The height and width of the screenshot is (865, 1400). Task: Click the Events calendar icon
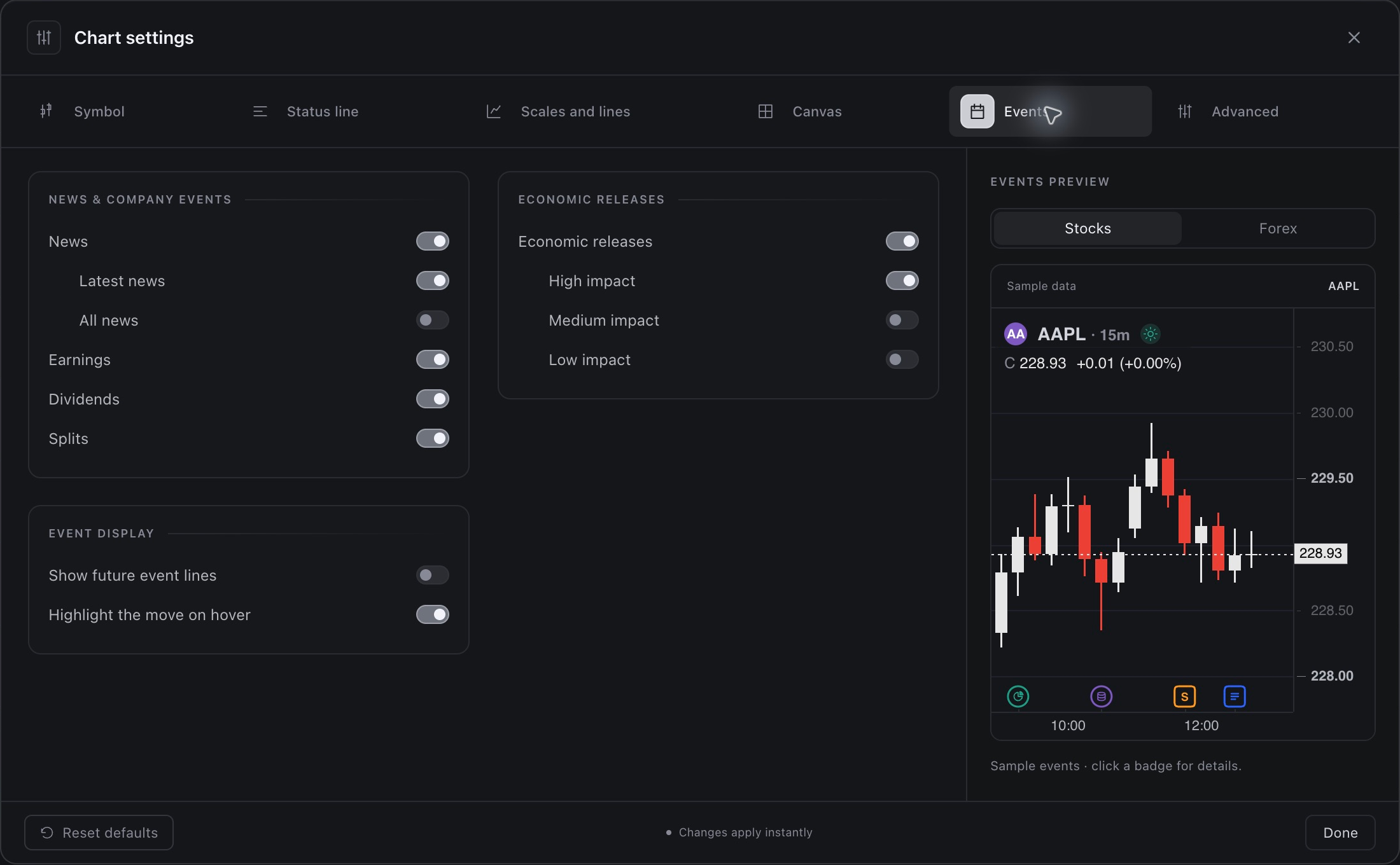[x=977, y=111]
